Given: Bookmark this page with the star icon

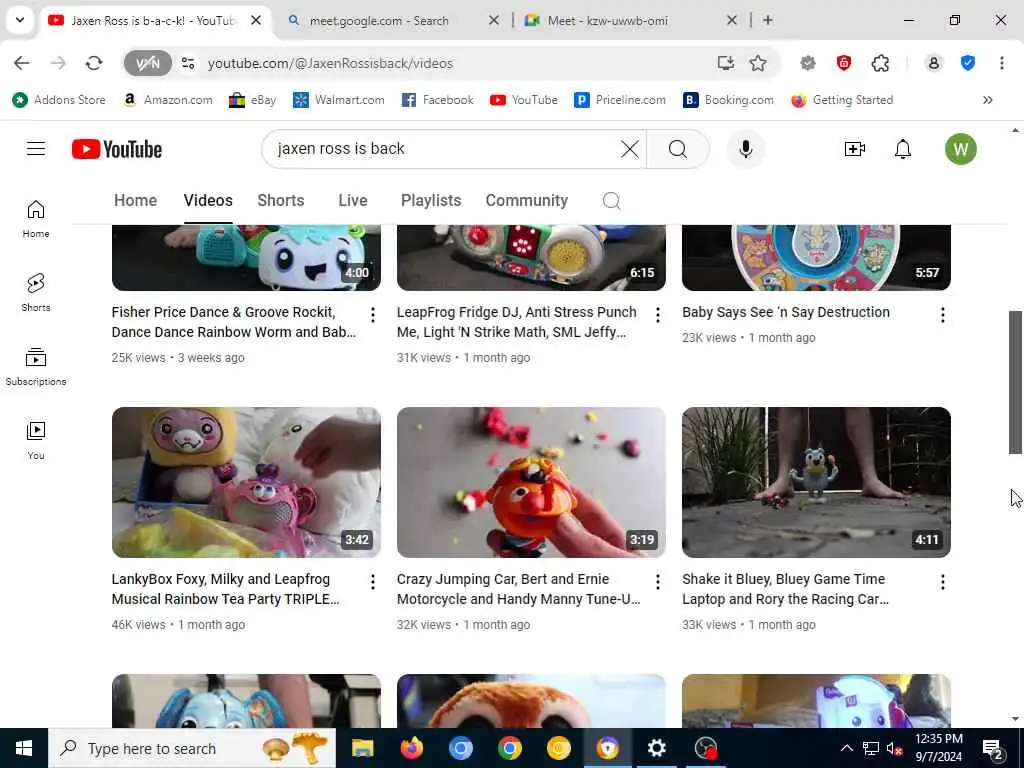Looking at the screenshot, I should 758,63.
